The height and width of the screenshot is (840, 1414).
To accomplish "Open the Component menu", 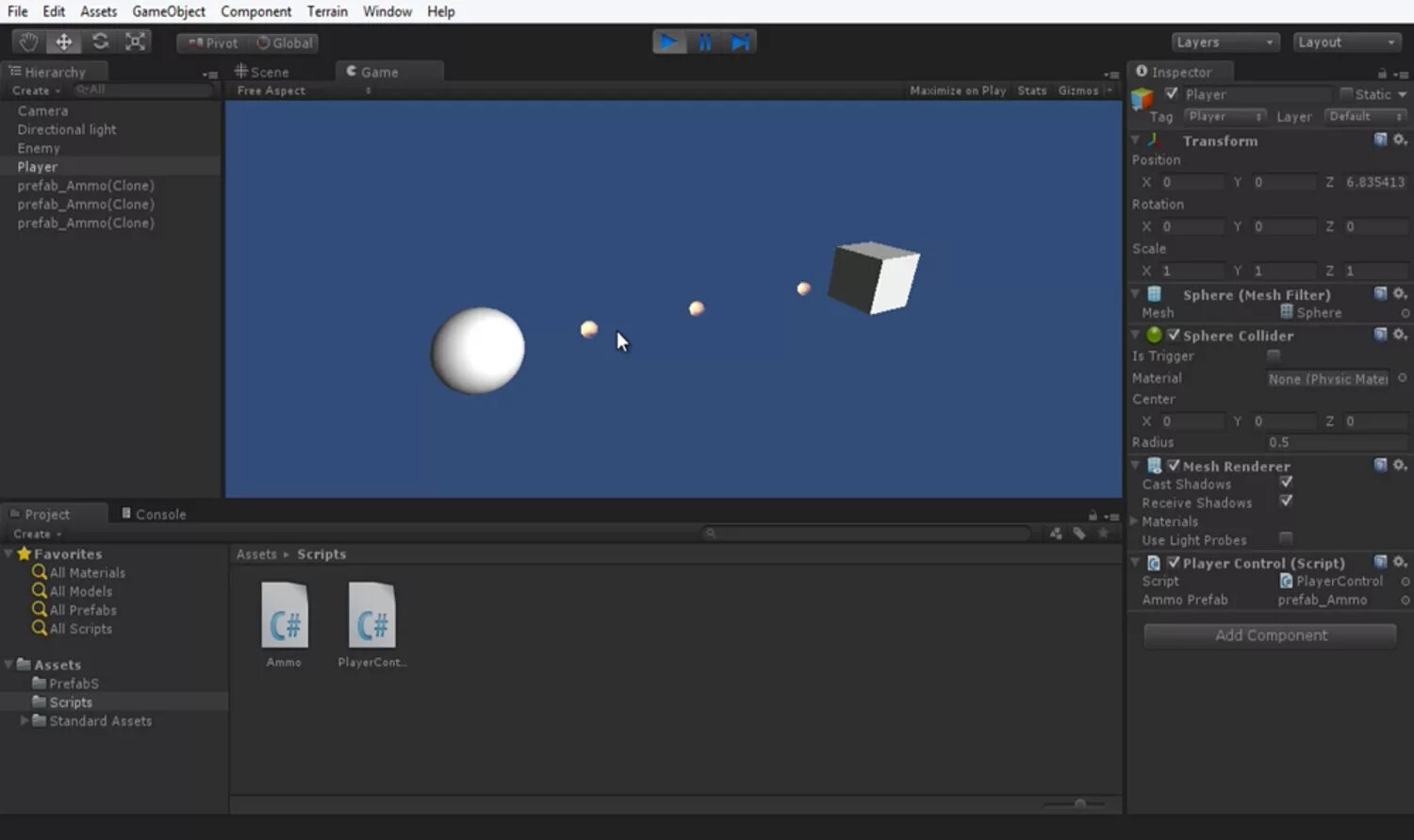I will pyautogui.click(x=255, y=11).
